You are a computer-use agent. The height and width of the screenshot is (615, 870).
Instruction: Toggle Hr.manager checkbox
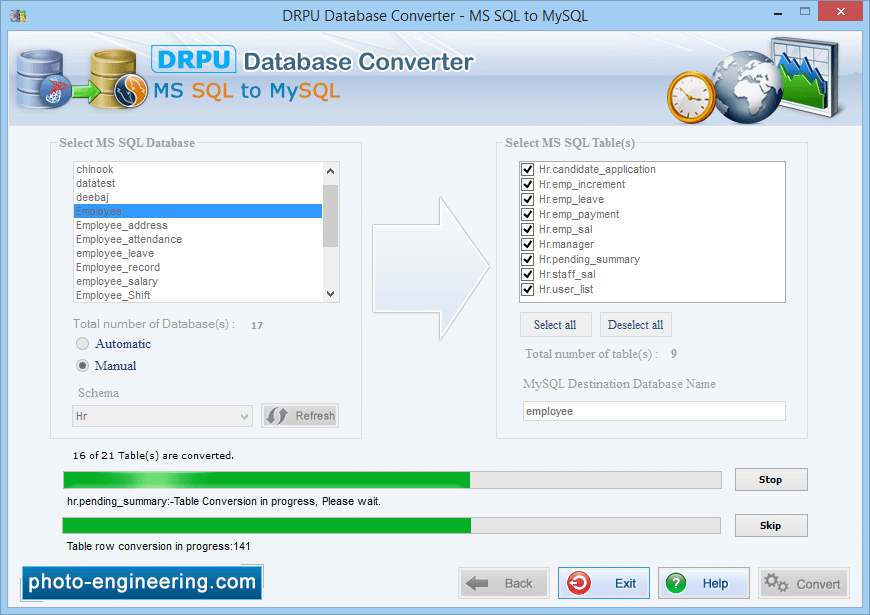[x=528, y=244]
